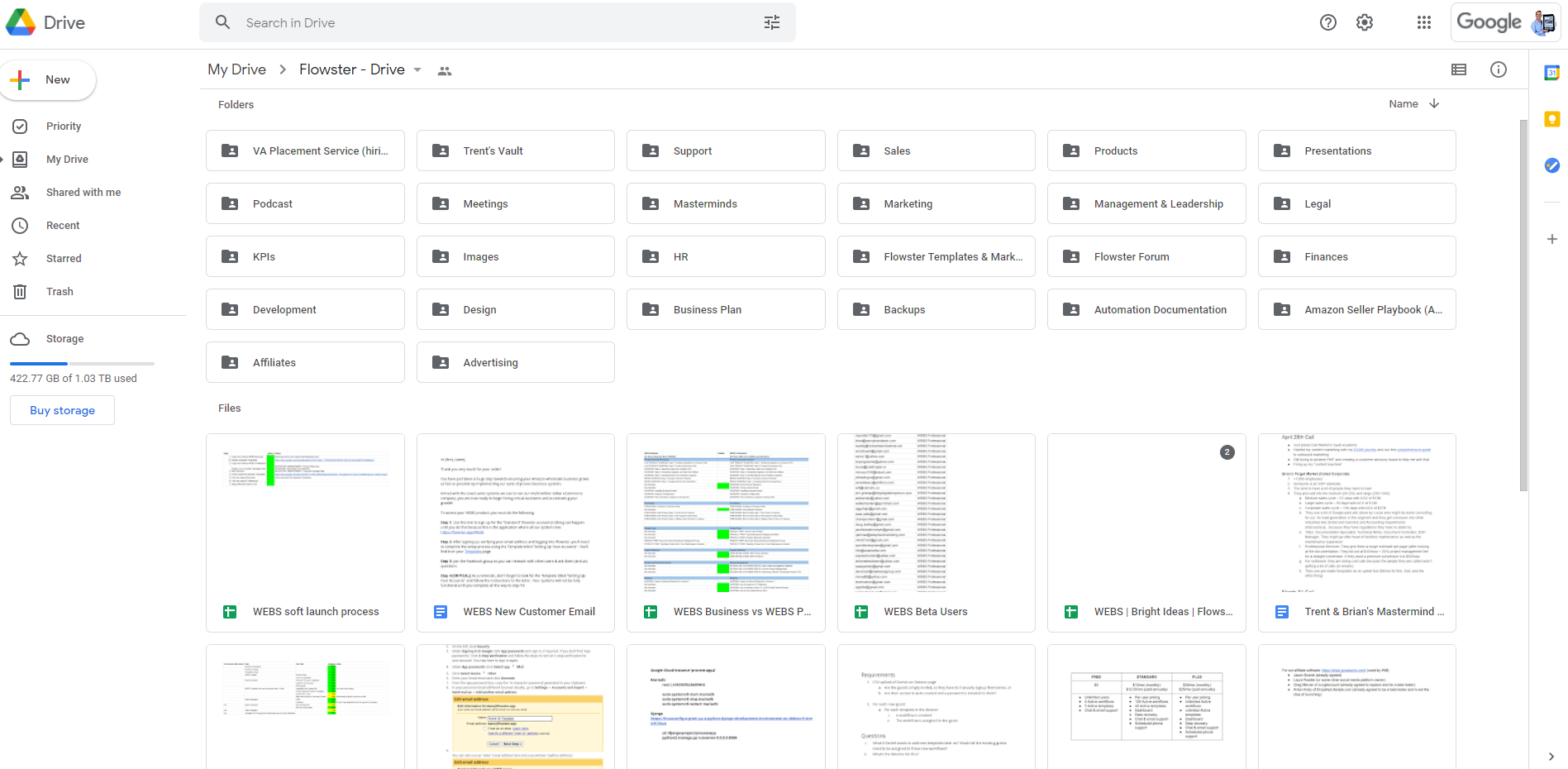Navigate to My Drive breadcrumb
The height and width of the screenshot is (769, 1568).
(x=236, y=69)
